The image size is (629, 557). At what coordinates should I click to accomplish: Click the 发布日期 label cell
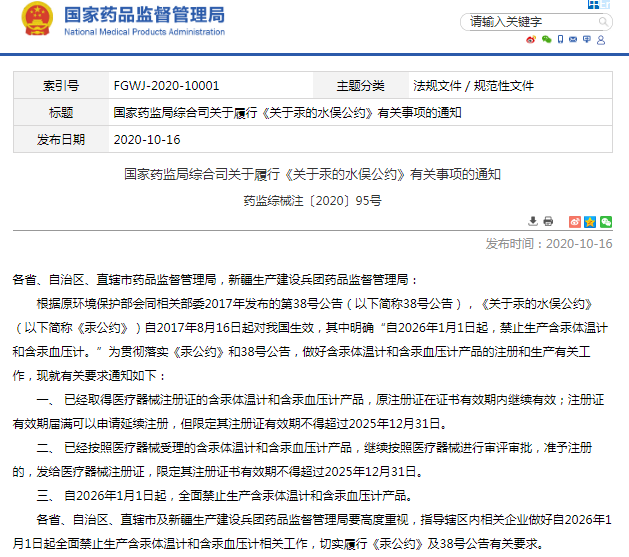tap(61, 139)
